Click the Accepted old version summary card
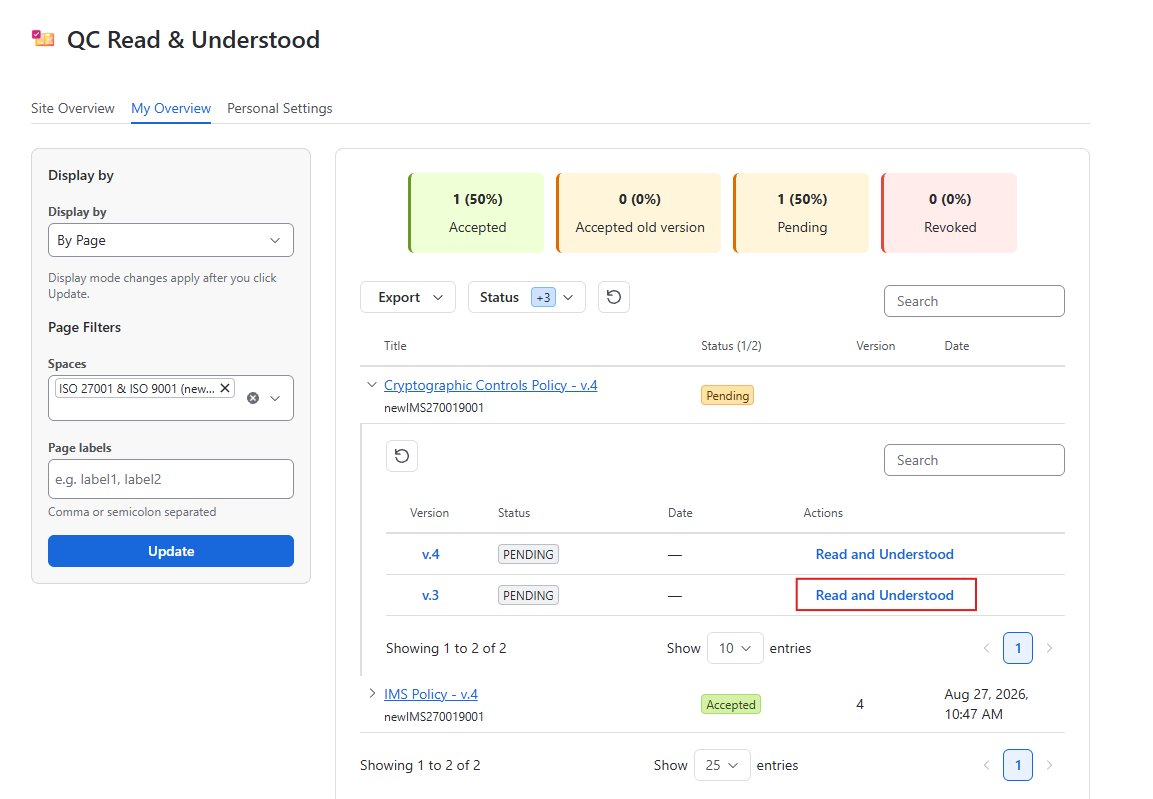 [639, 213]
